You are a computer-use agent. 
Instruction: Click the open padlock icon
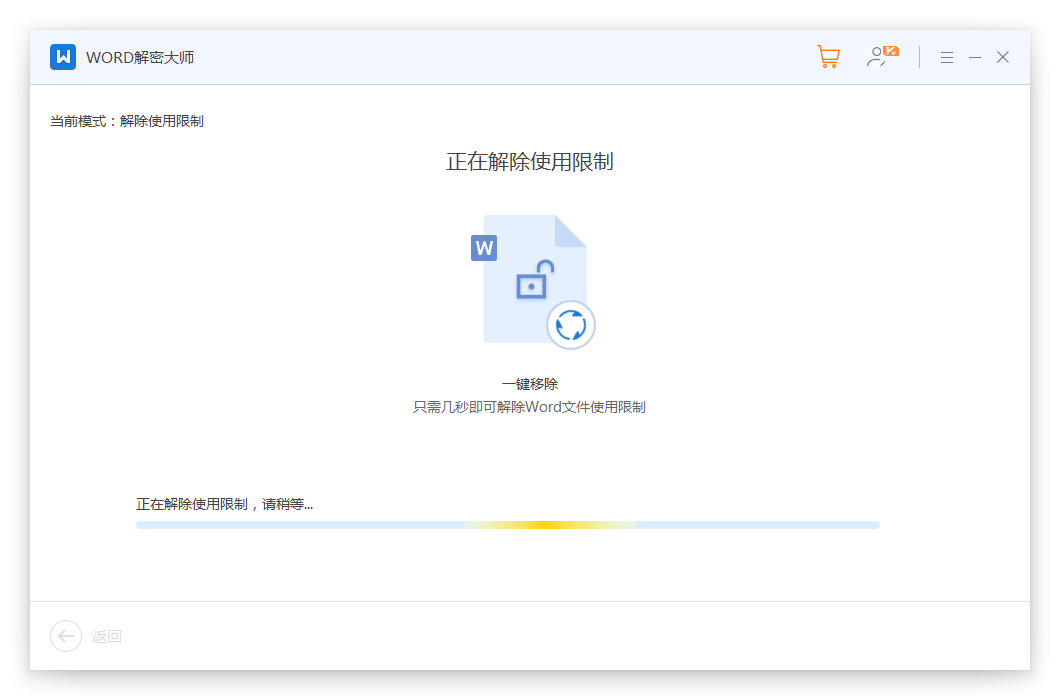coord(535,279)
